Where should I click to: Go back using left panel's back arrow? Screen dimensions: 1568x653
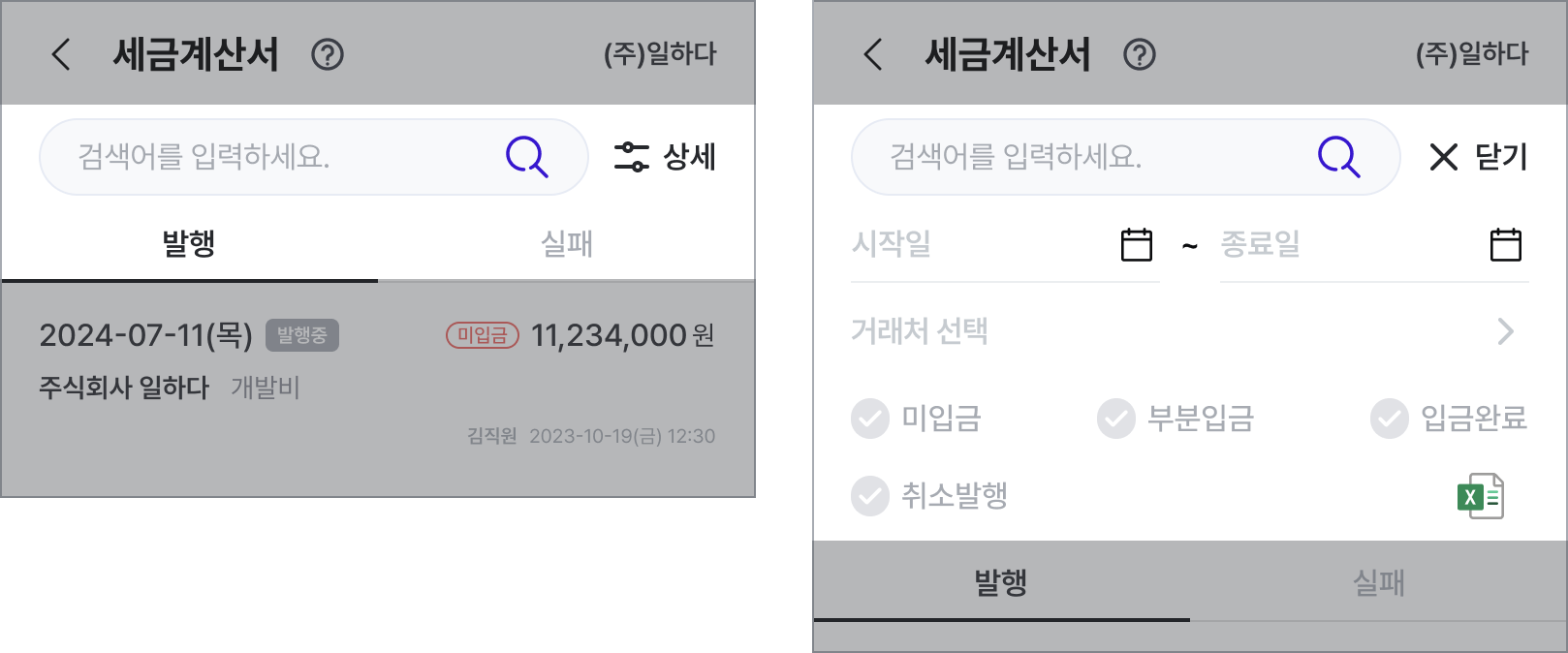(61, 54)
